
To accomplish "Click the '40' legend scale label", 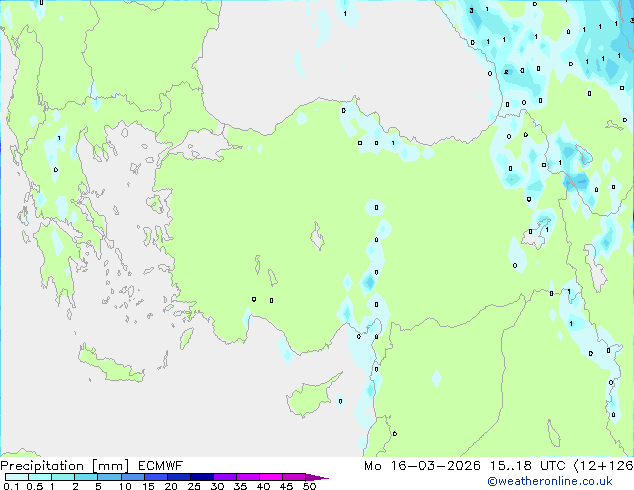I will 263,486.
